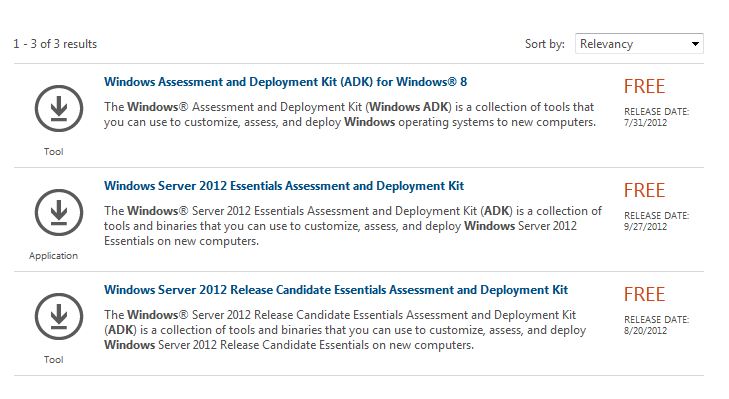The image size is (729, 399).
Task: Click the release date 8/20/2012
Action: click(x=645, y=331)
